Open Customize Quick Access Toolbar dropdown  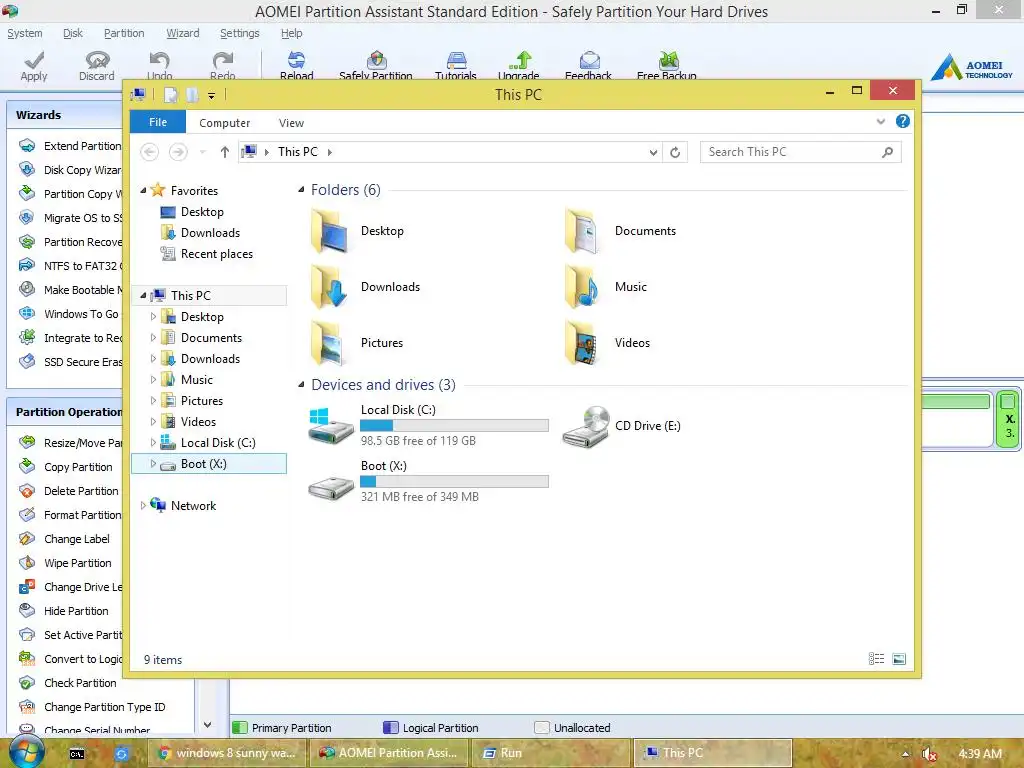coord(212,95)
